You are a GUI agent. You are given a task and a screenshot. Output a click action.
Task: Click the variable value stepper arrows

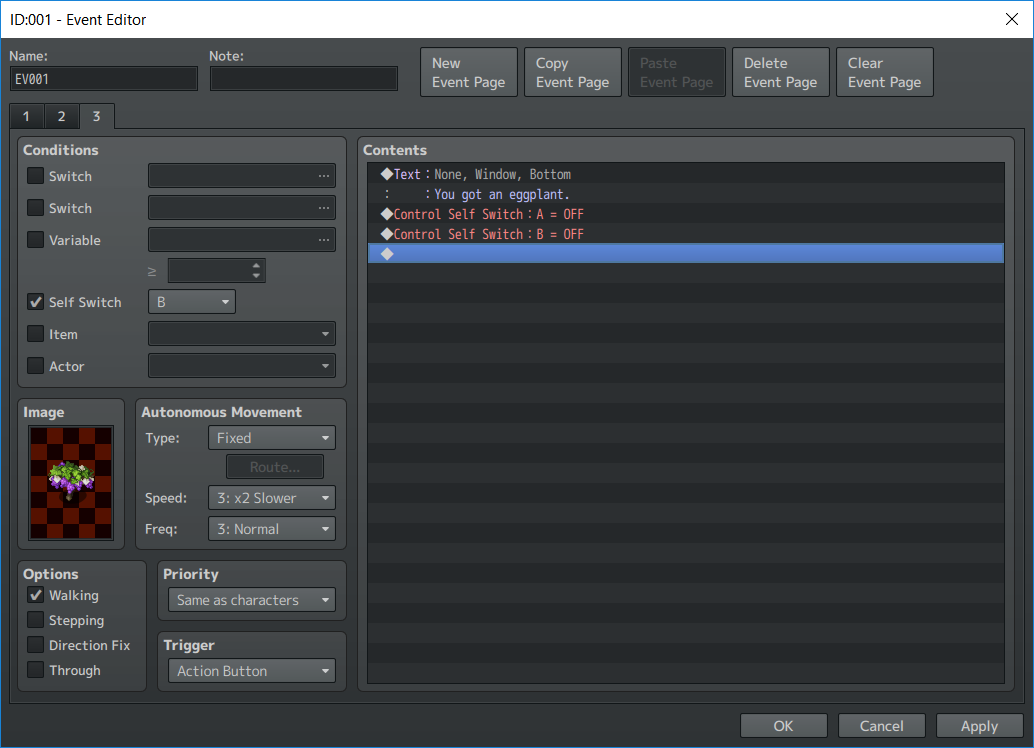tap(256, 271)
